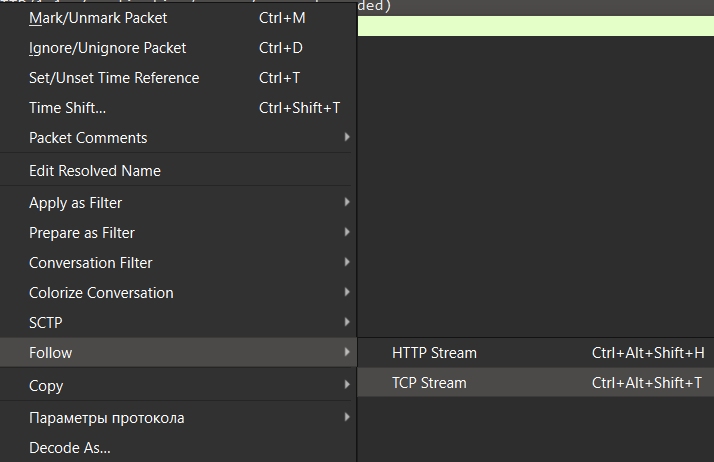Open the Параметры протокола submenu
Screen dimensions: 714x462
point(107,418)
